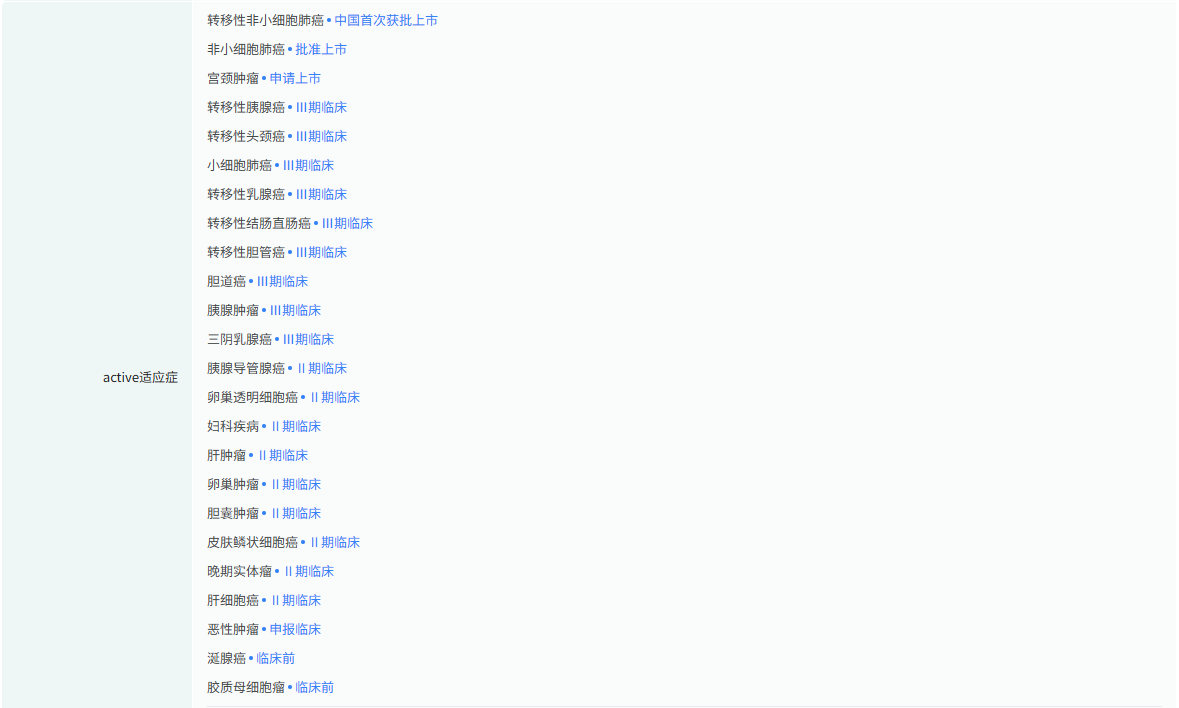Click the 肝细胞癌 indication text
The width and height of the screenshot is (1179, 708).
(233, 601)
